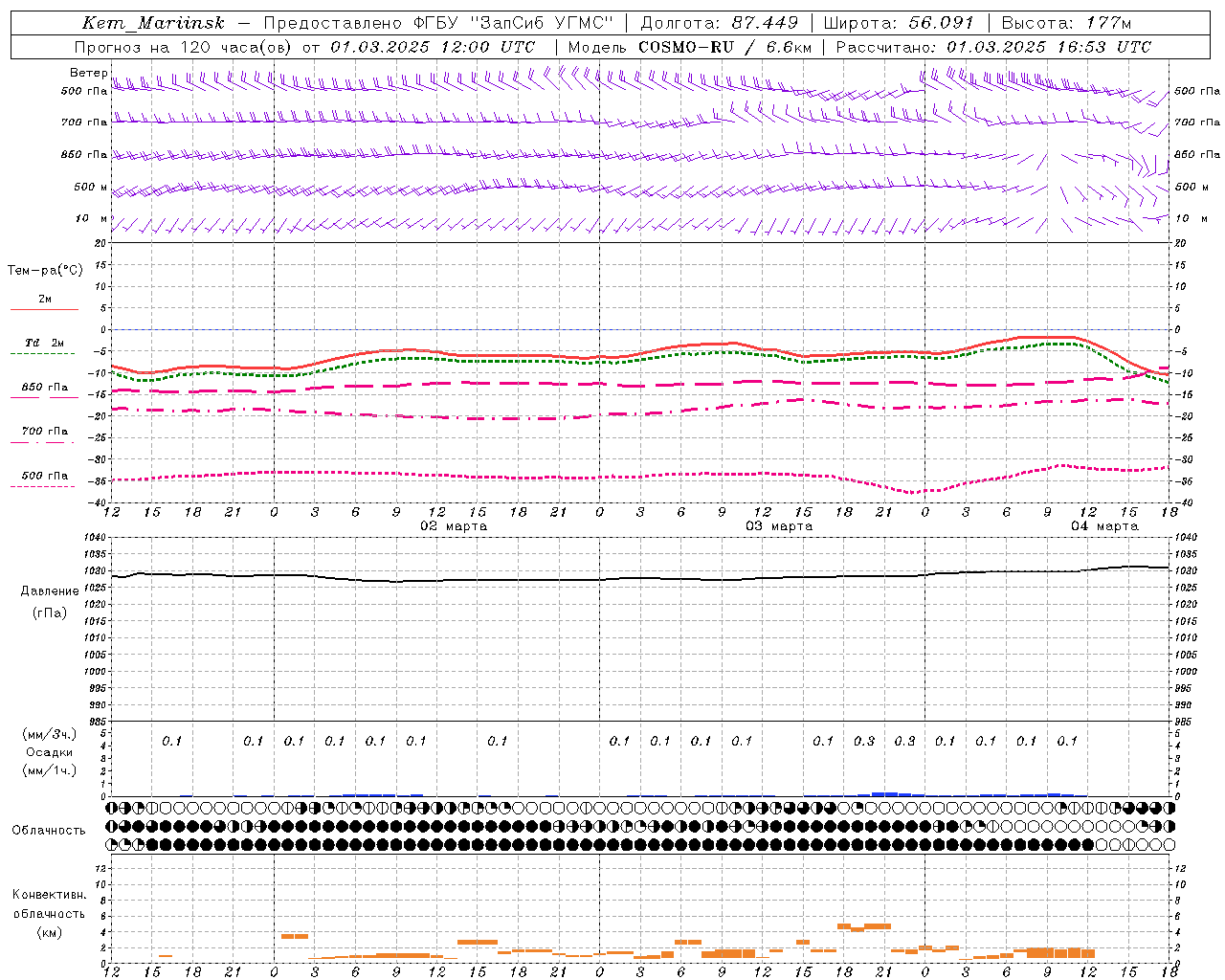Click the Ветер wind panel label

click(x=88, y=73)
